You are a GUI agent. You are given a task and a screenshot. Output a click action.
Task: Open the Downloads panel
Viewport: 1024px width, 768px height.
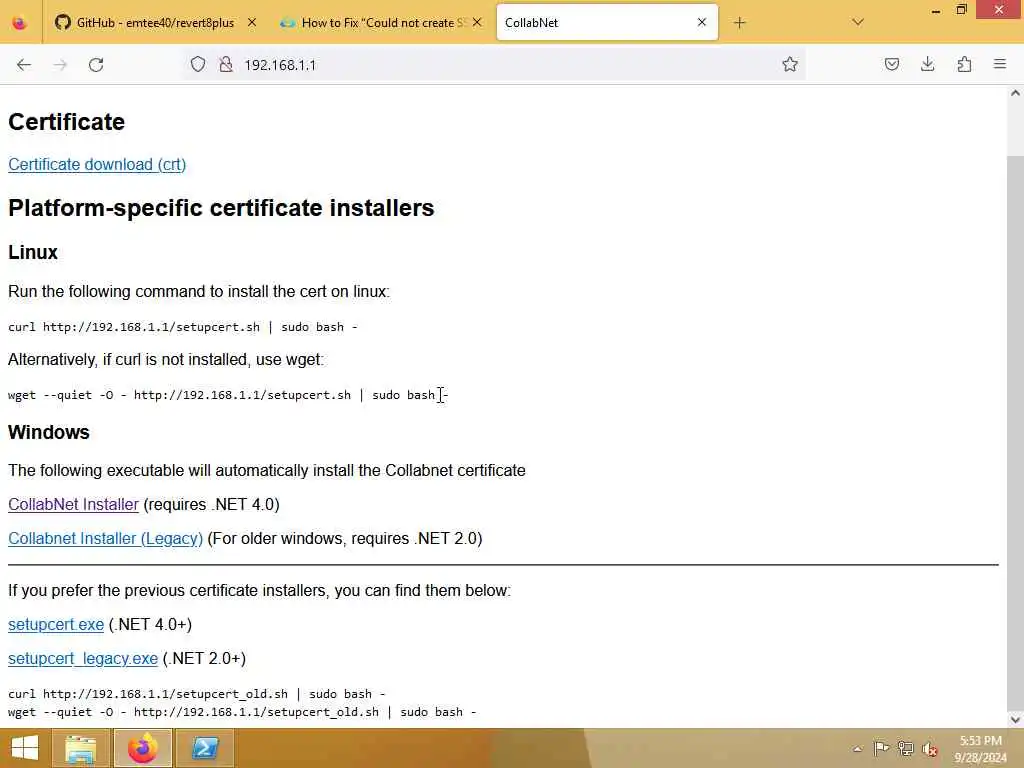point(927,64)
